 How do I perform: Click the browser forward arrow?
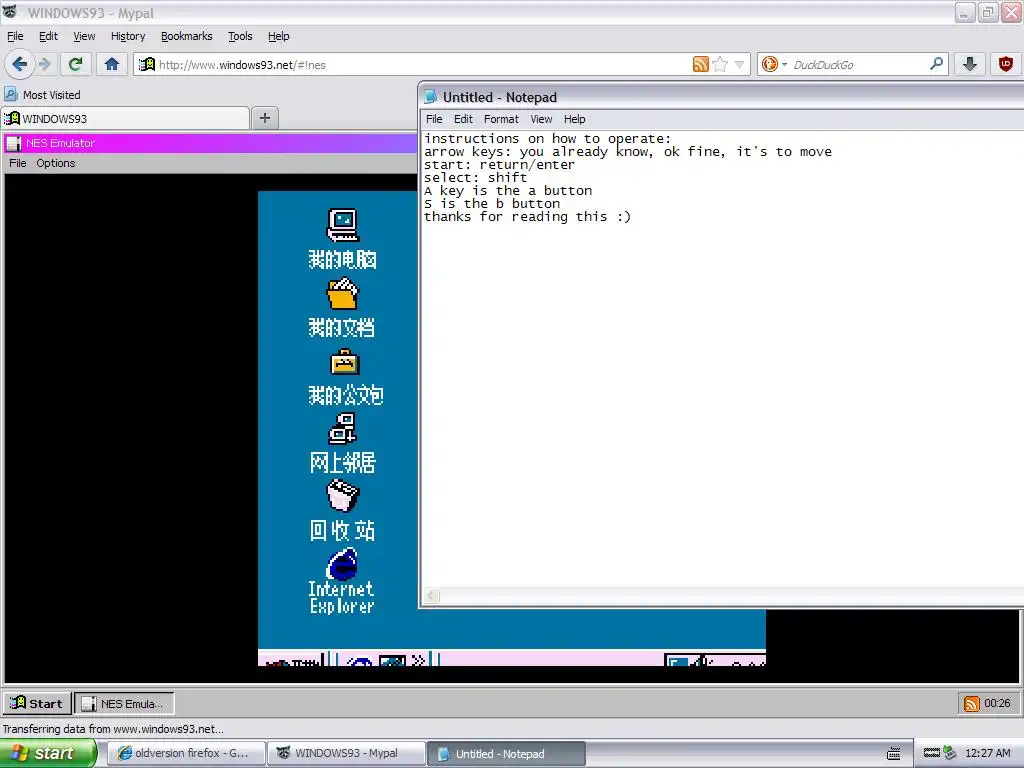coord(44,64)
